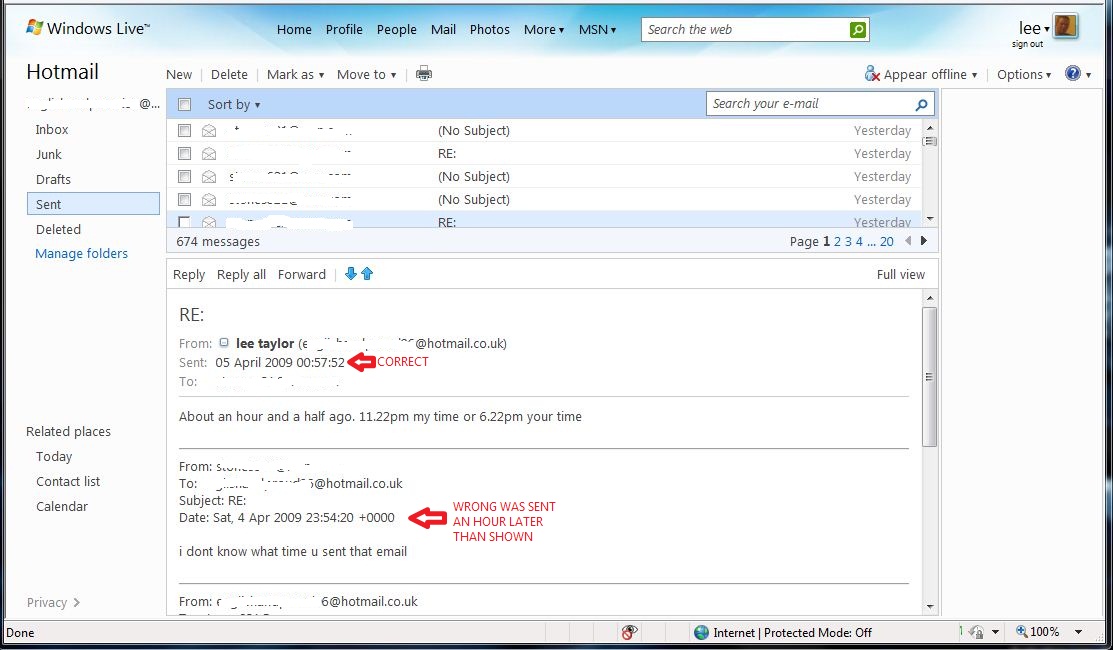Viewport: 1113px width, 650px height.
Task: Click next page arrow in pagination
Action: tap(923, 241)
